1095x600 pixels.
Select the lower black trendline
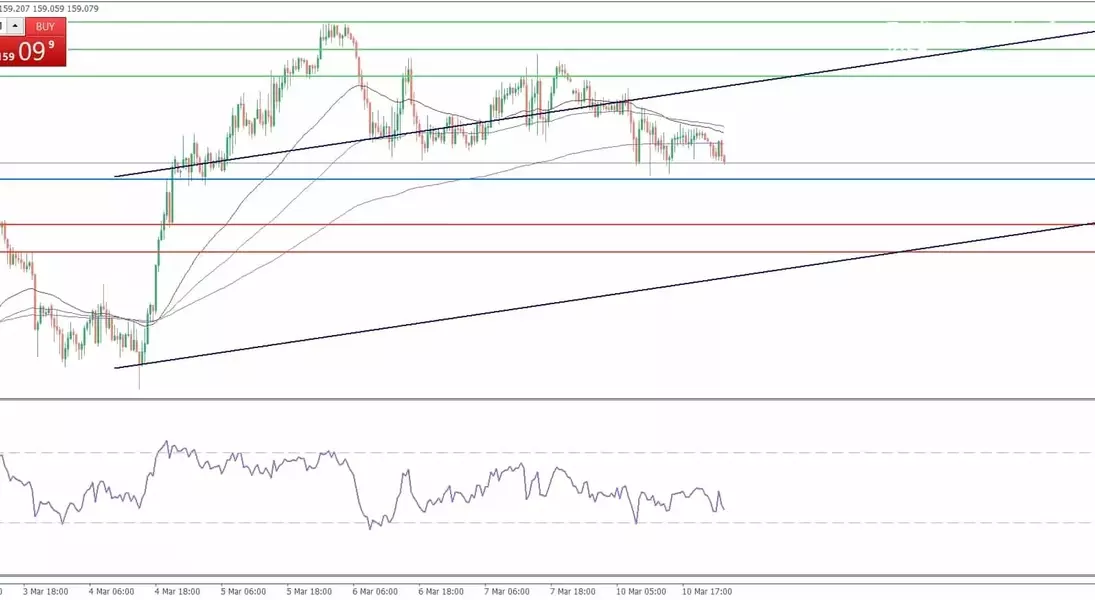[600, 297]
